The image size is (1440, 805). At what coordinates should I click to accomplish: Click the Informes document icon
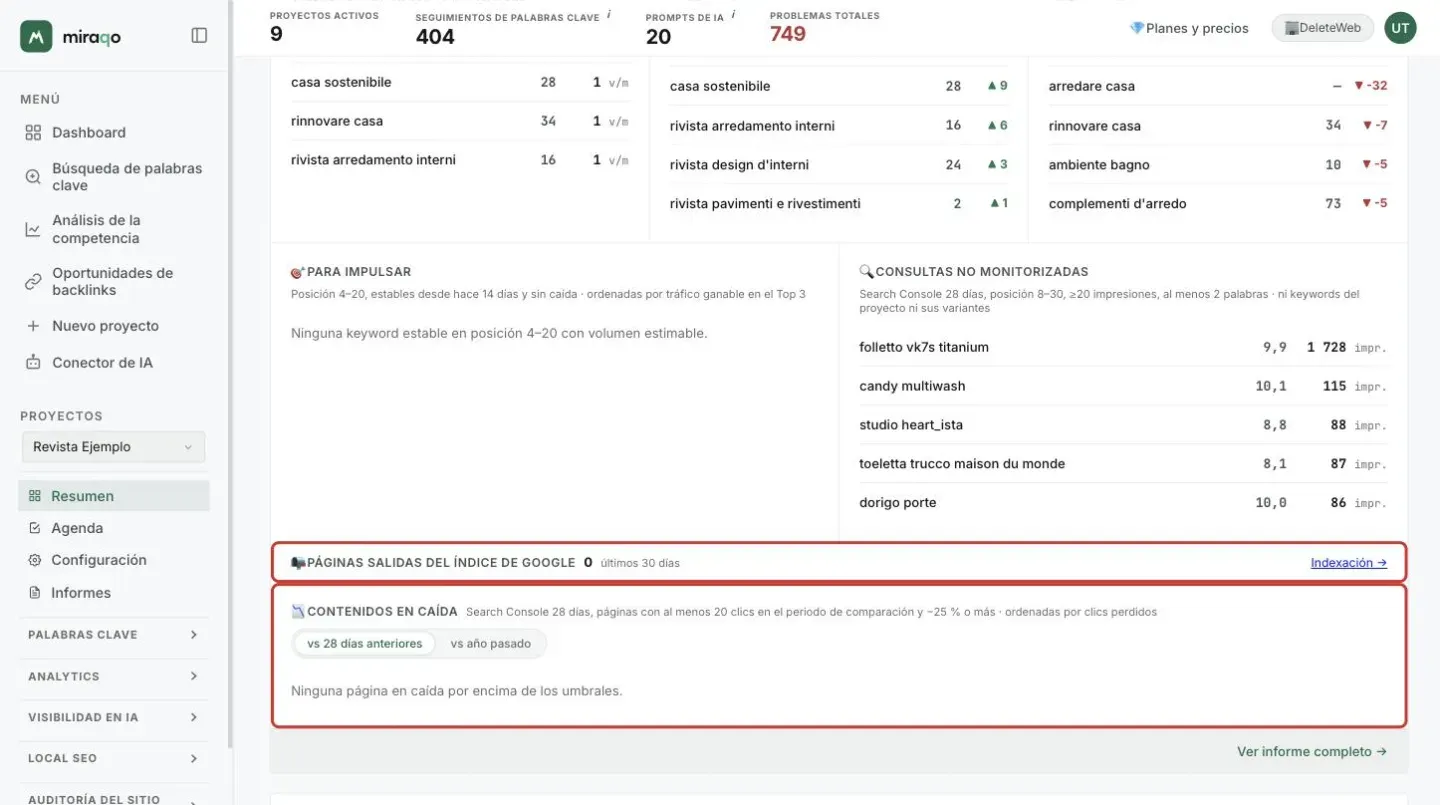coord(35,593)
